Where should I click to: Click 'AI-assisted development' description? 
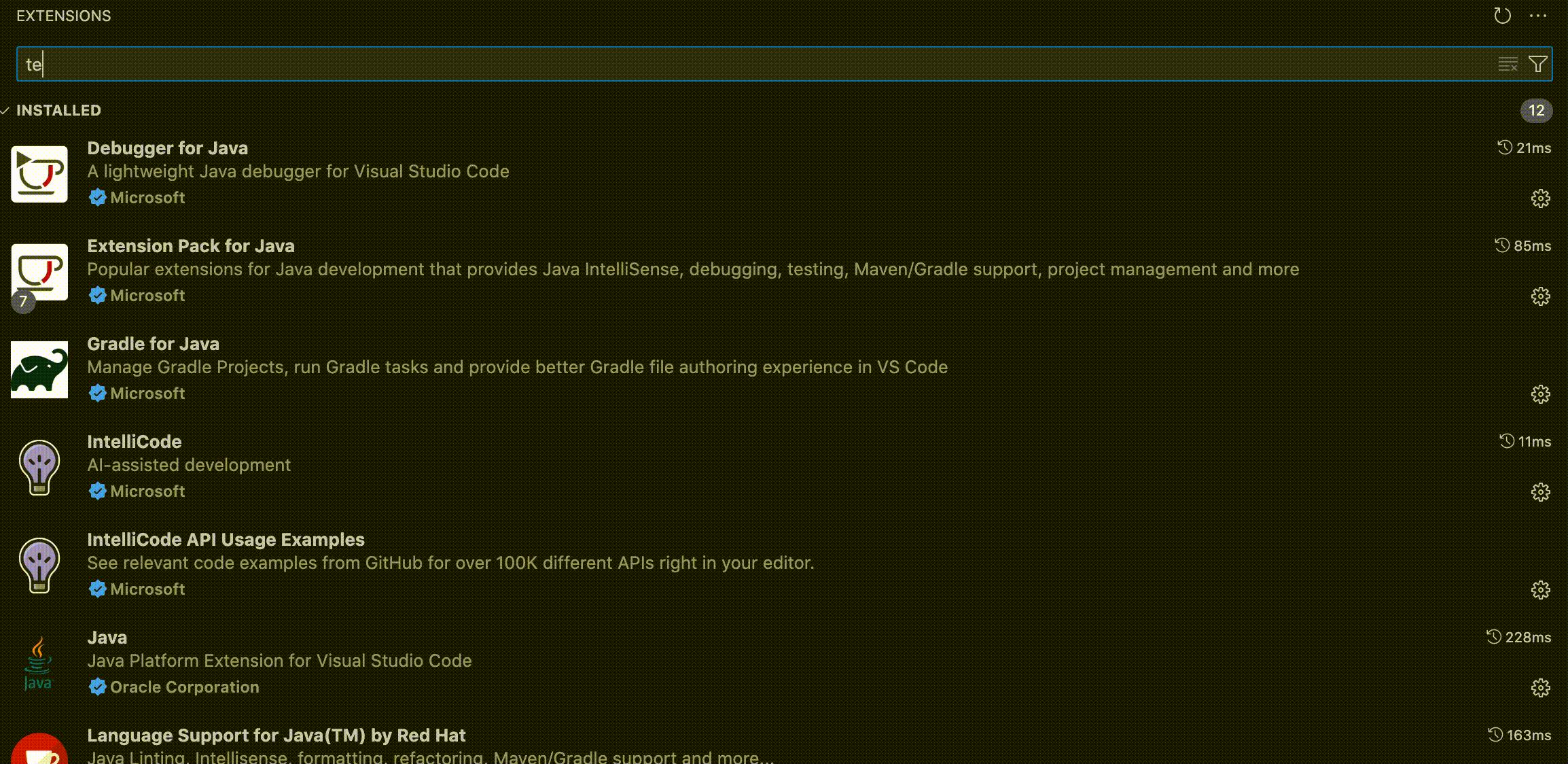189,465
